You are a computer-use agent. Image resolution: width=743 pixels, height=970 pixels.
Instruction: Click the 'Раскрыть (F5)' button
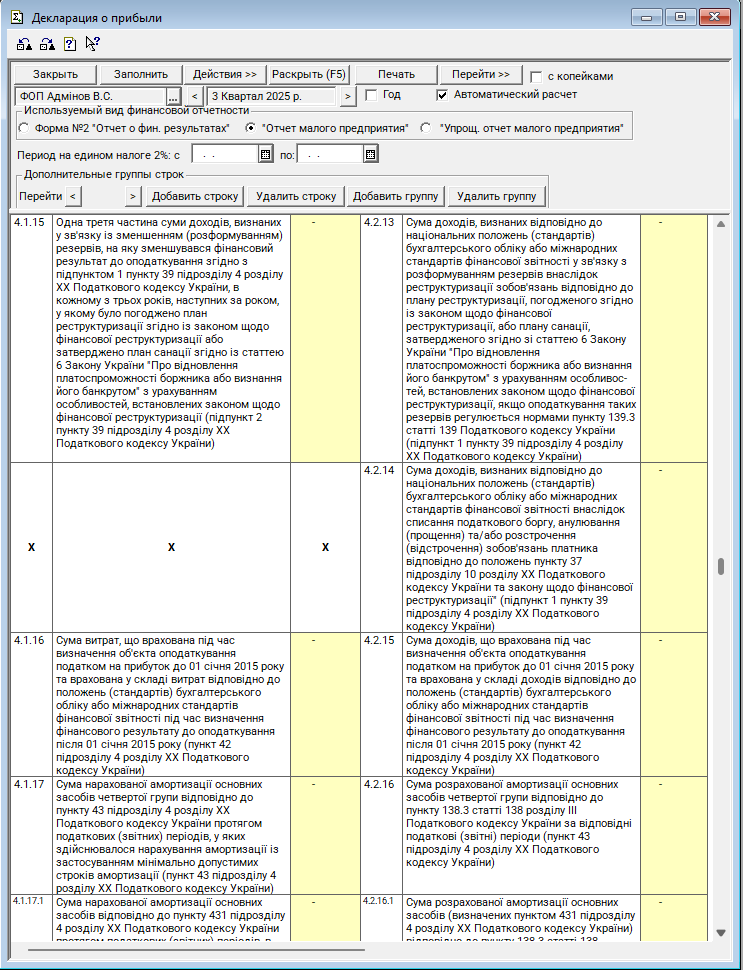coord(308,75)
